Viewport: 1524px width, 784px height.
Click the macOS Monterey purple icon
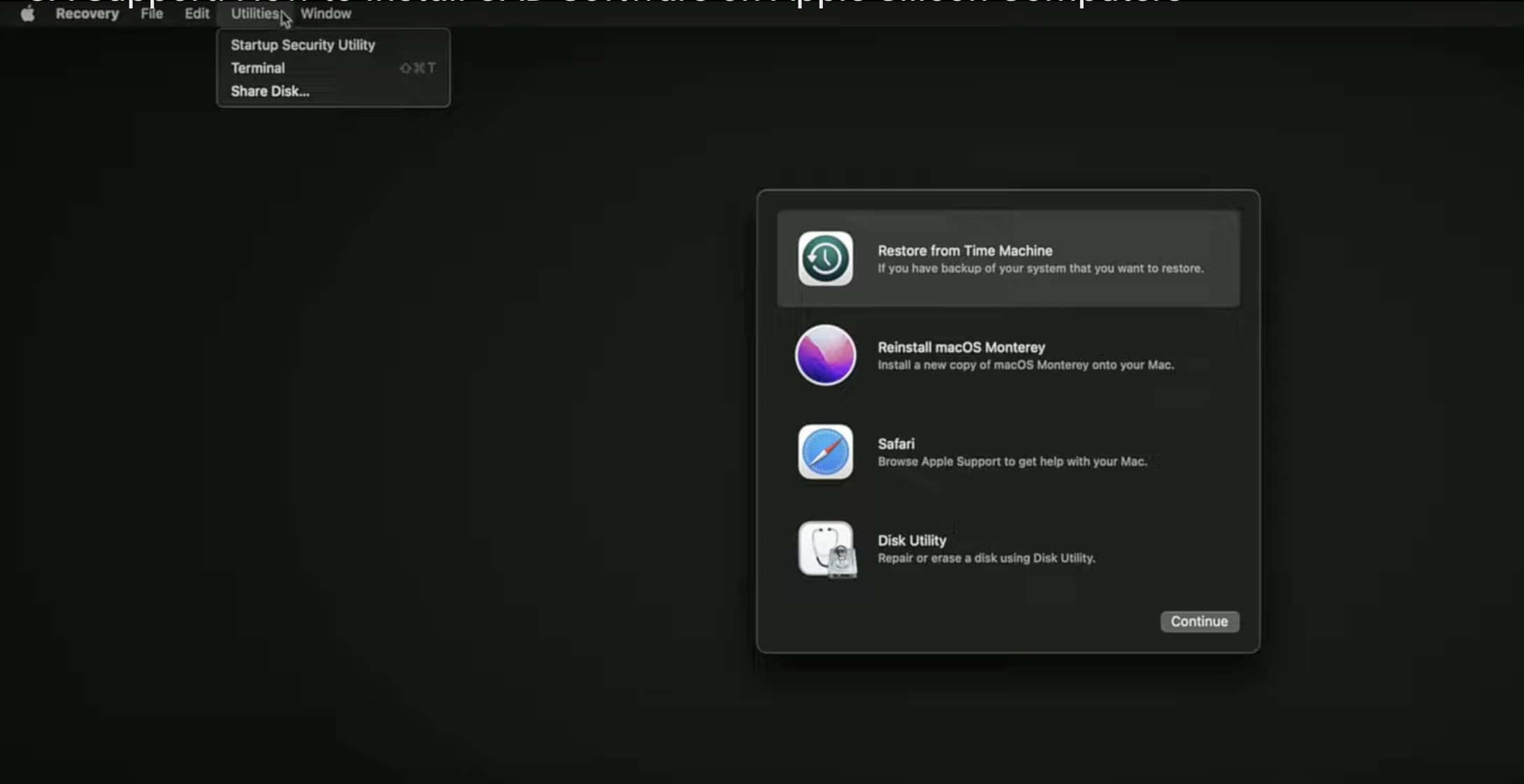click(x=825, y=355)
